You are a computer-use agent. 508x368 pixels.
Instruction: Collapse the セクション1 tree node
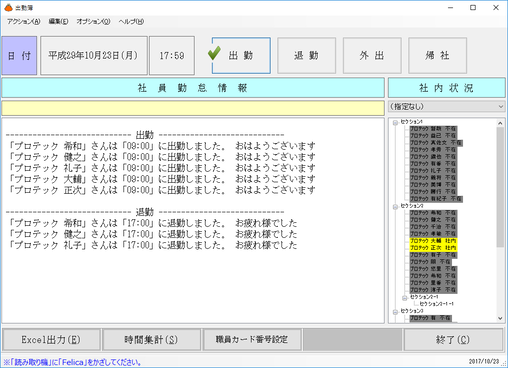[395, 123]
